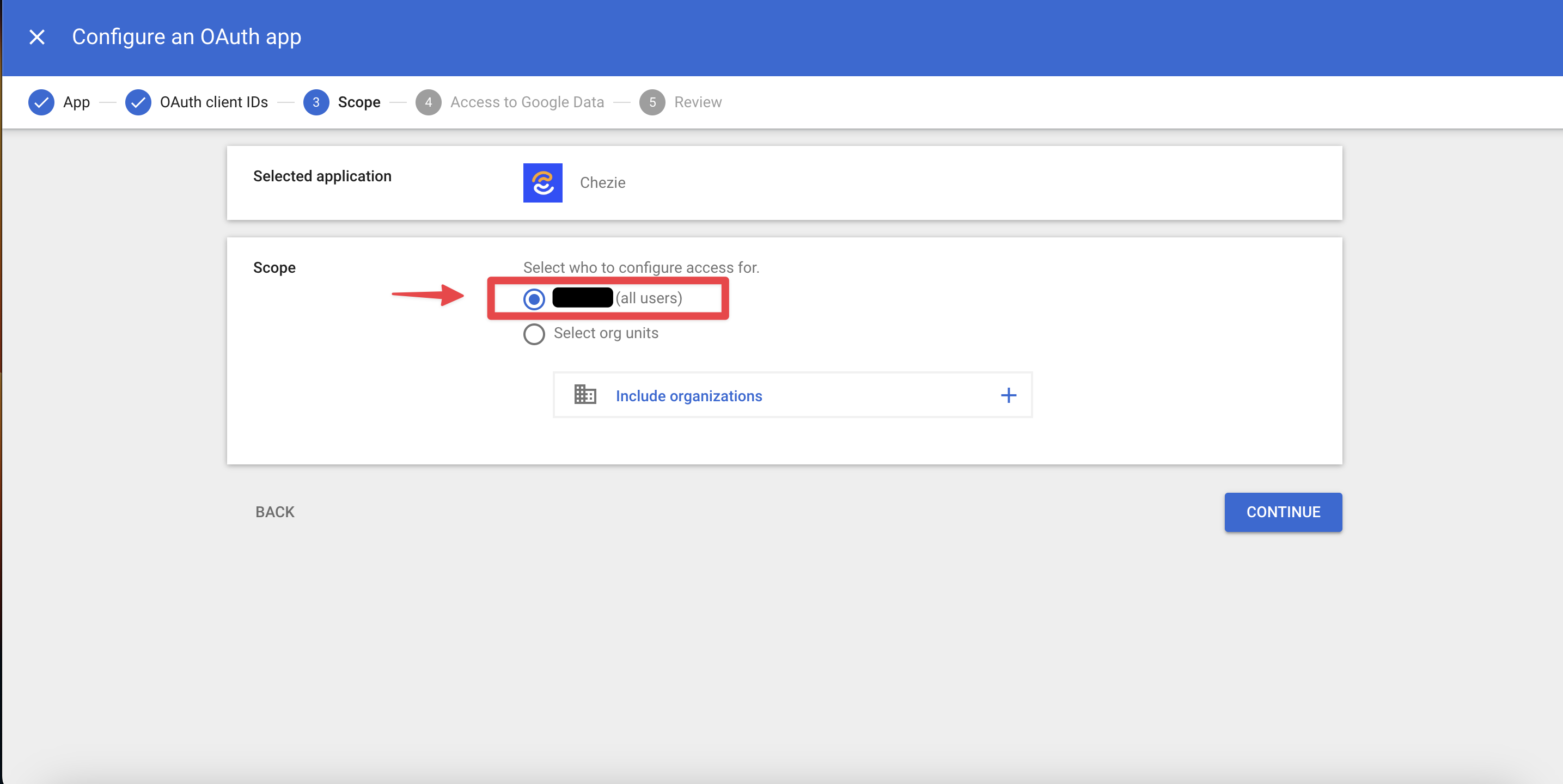Click the Chezie application name

(x=602, y=182)
